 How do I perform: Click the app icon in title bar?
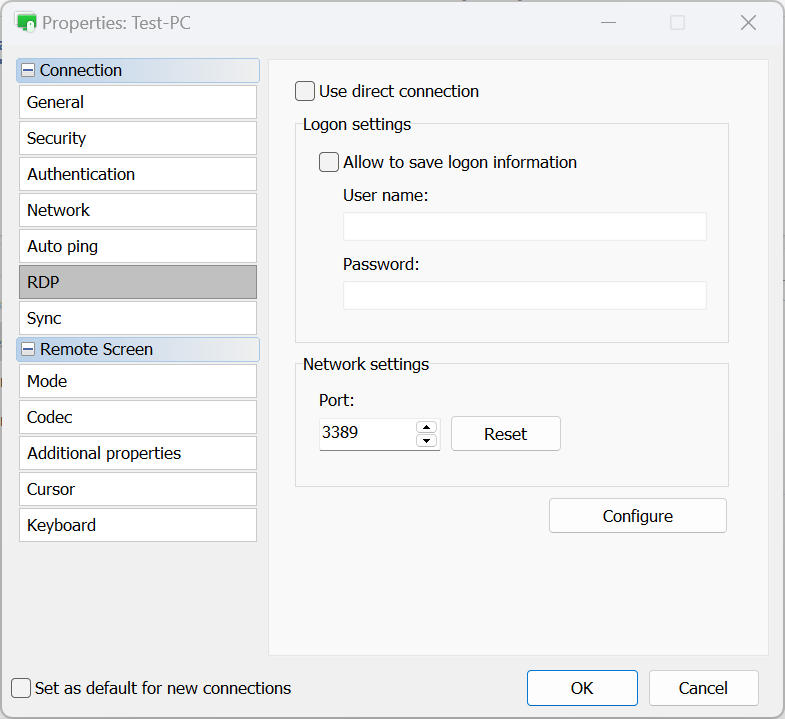click(26, 22)
